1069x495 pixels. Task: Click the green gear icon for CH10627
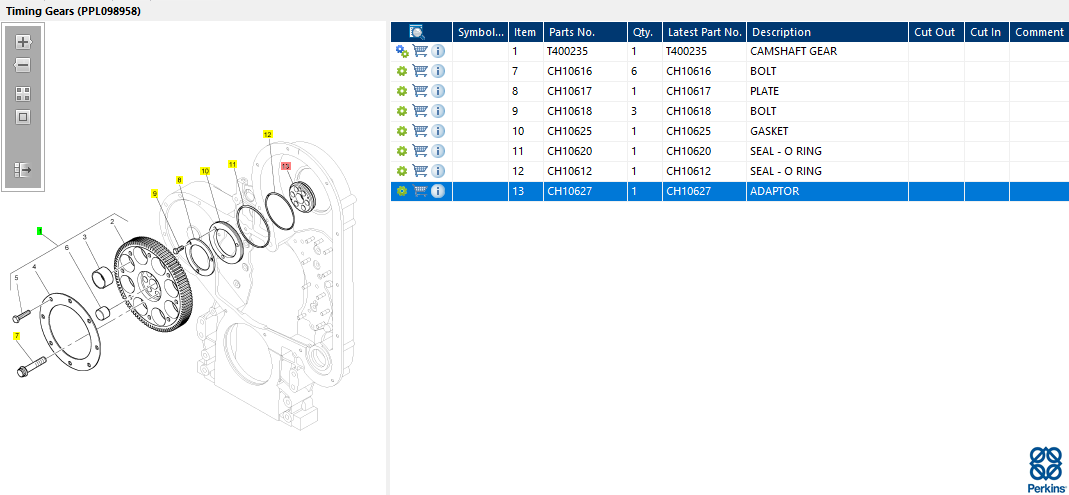pos(402,192)
